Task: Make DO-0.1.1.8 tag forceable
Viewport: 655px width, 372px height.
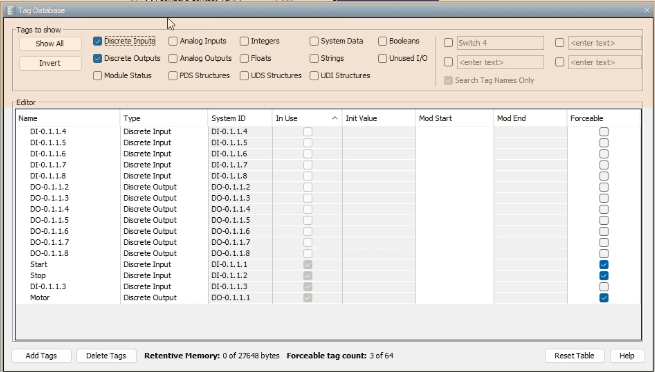Action: click(x=604, y=253)
